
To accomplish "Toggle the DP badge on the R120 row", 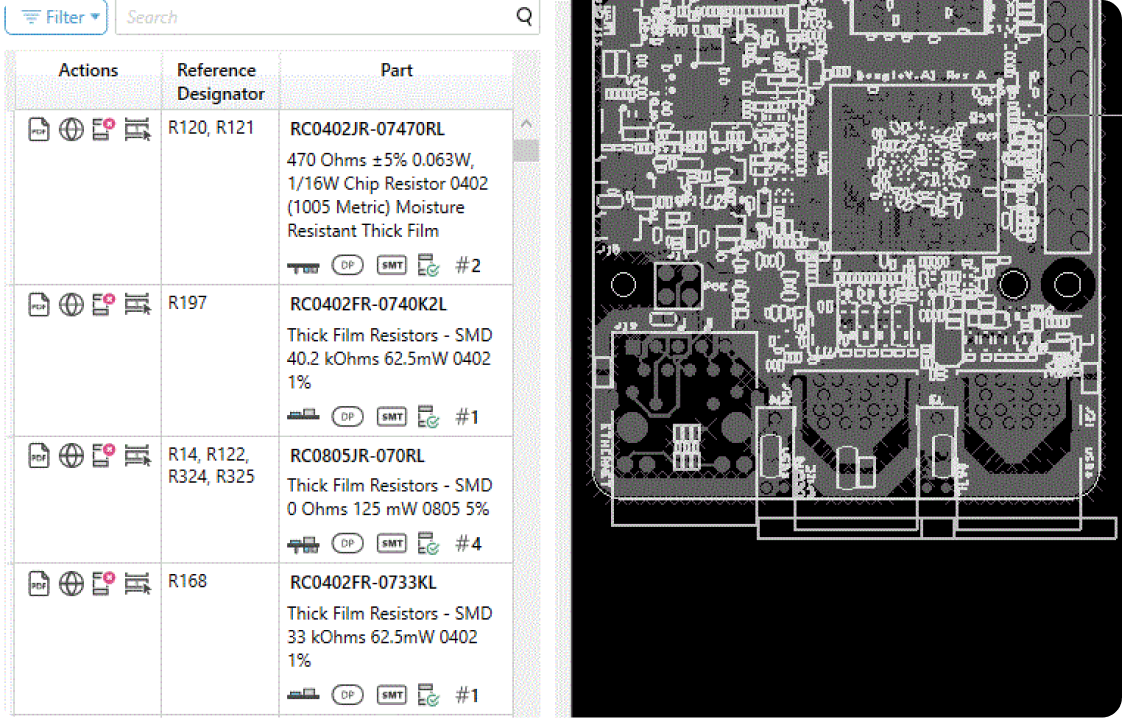I will click(x=347, y=265).
